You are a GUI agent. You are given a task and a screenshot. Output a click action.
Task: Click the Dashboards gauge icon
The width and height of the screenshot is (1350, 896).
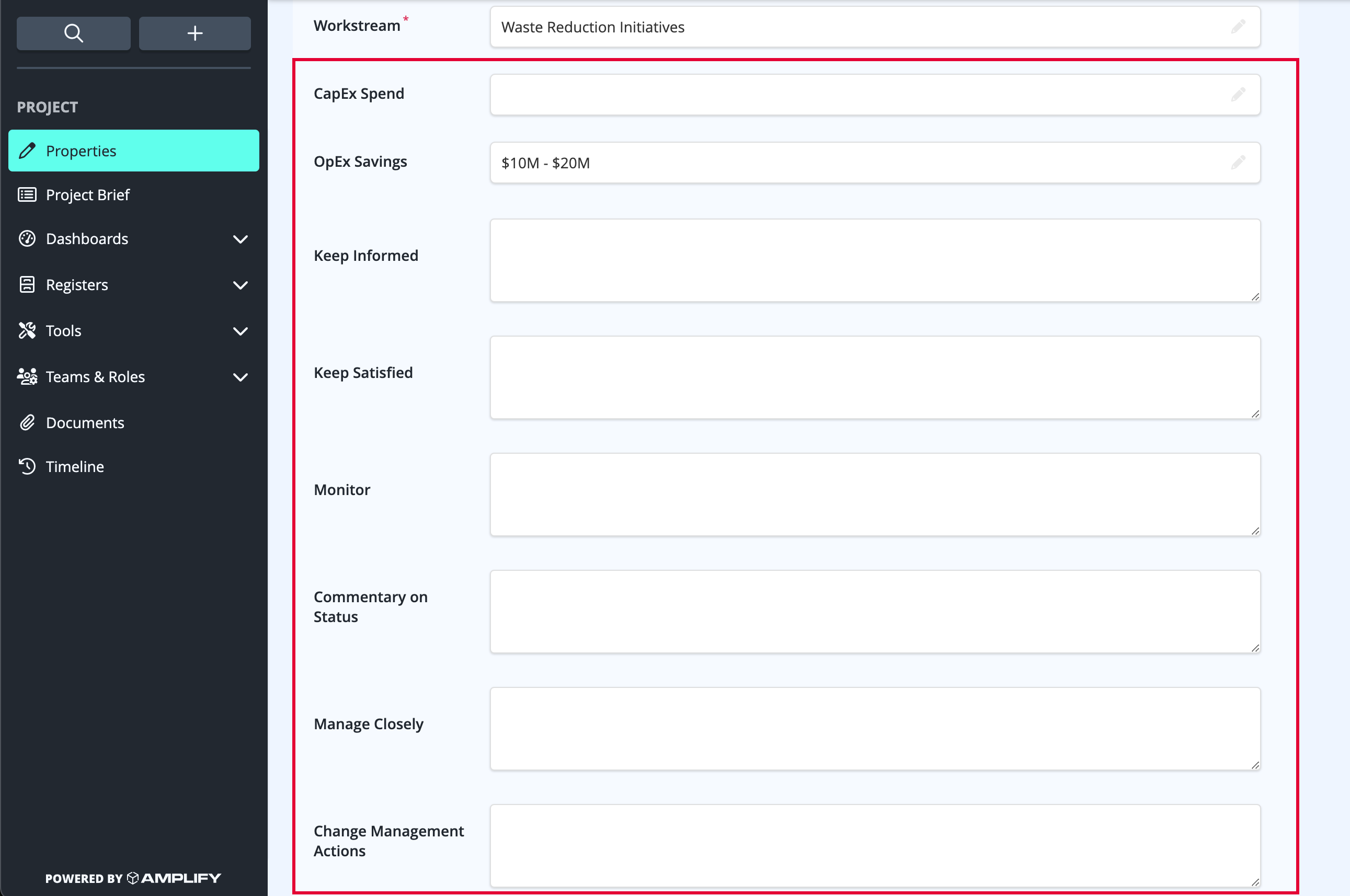27,239
